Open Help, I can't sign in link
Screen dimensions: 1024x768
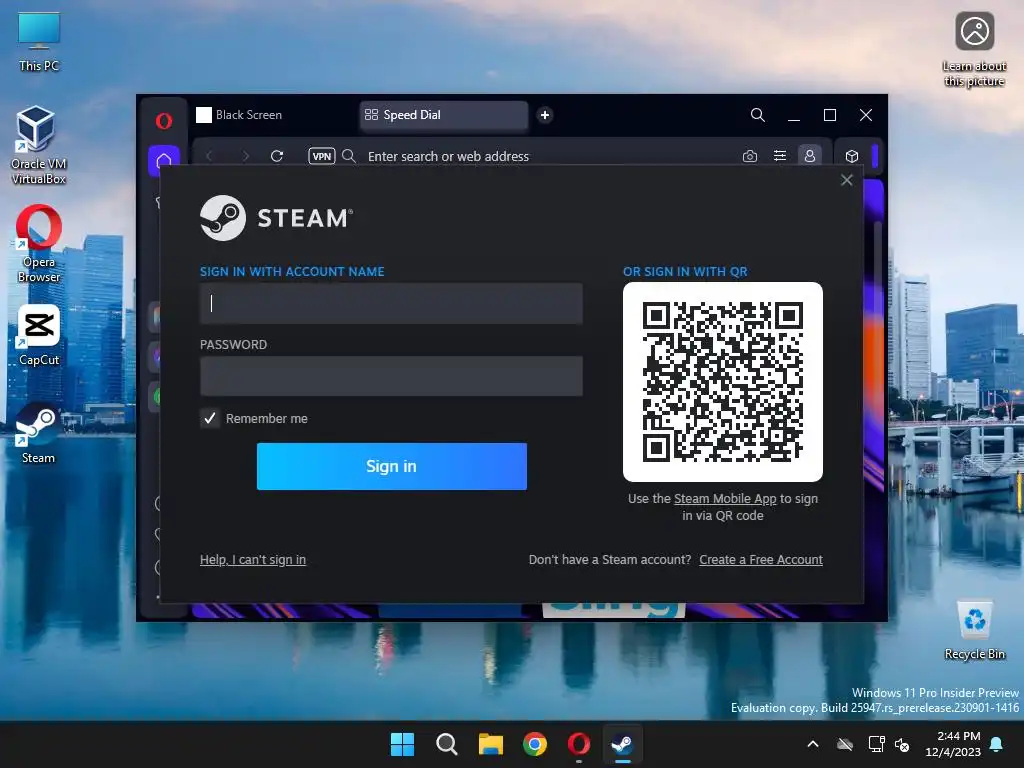(x=253, y=560)
